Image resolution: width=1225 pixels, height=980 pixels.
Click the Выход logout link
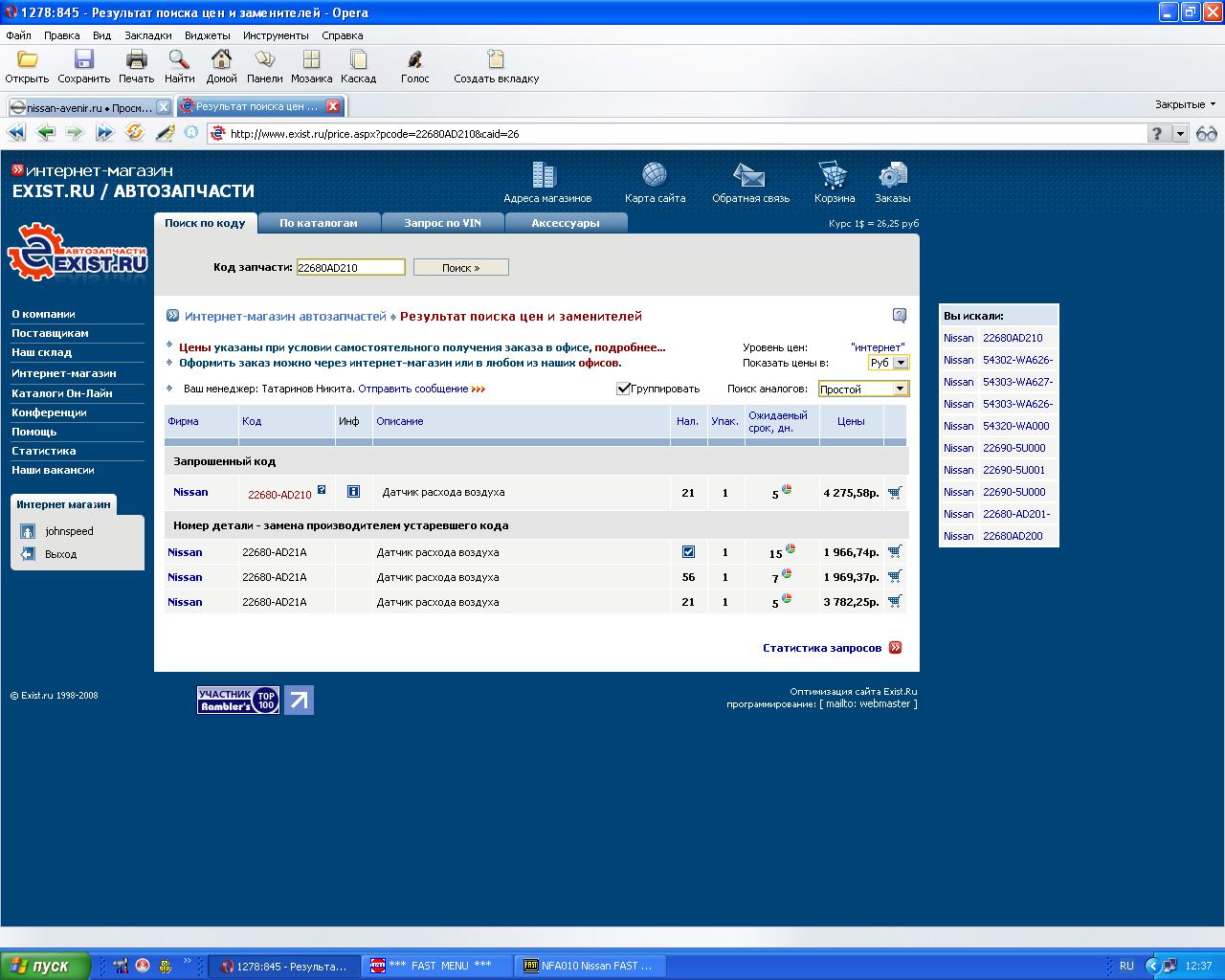click(x=60, y=554)
